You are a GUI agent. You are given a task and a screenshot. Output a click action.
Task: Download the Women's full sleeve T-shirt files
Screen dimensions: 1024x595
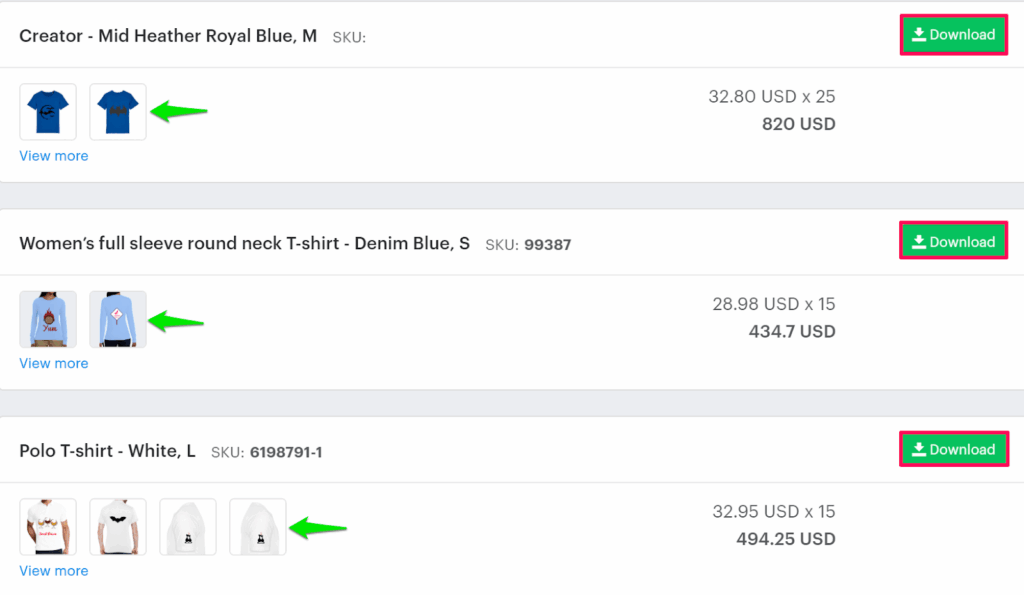pyautogui.click(x=953, y=242)
